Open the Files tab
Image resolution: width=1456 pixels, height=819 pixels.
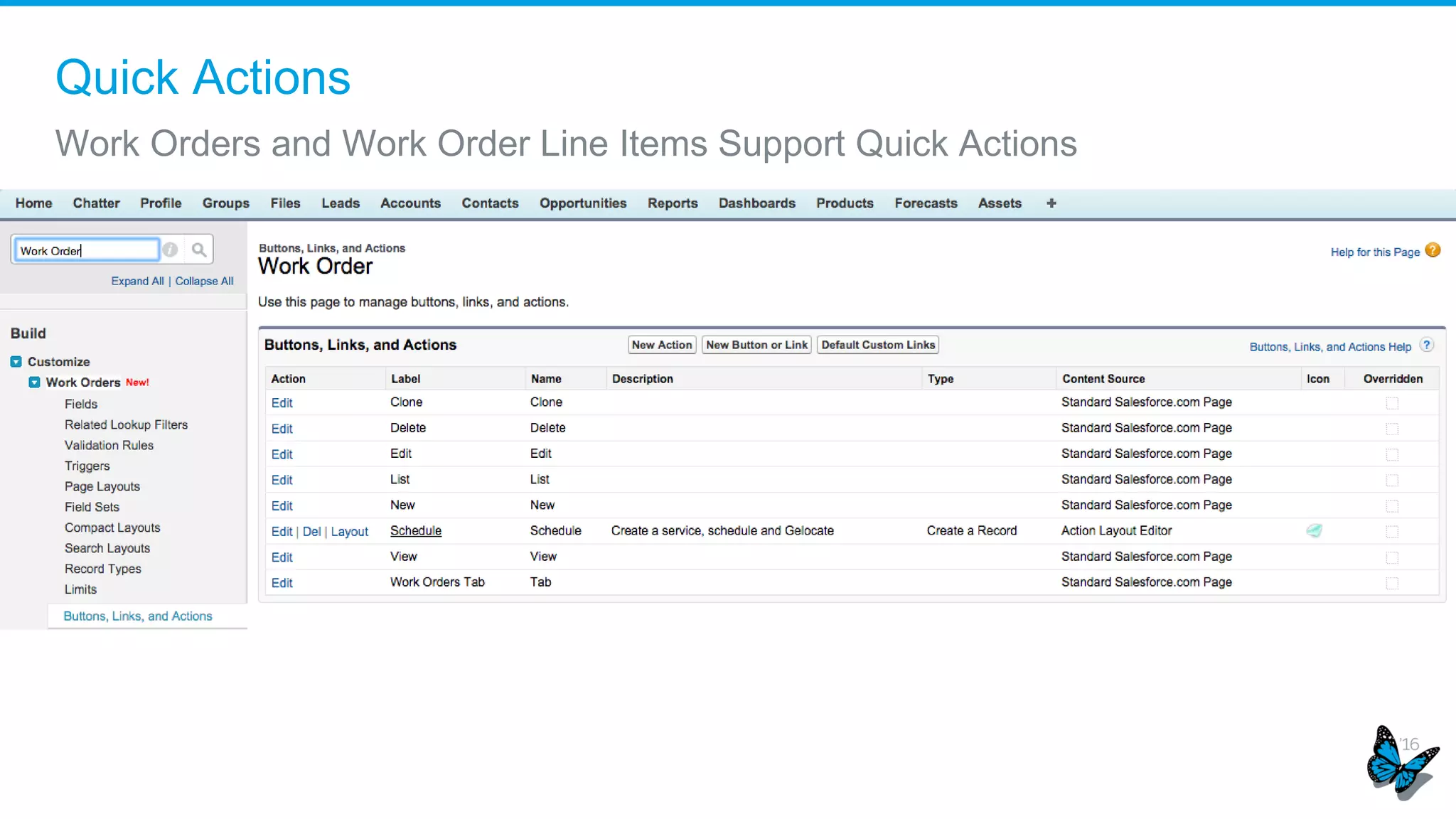pos(285,203)
